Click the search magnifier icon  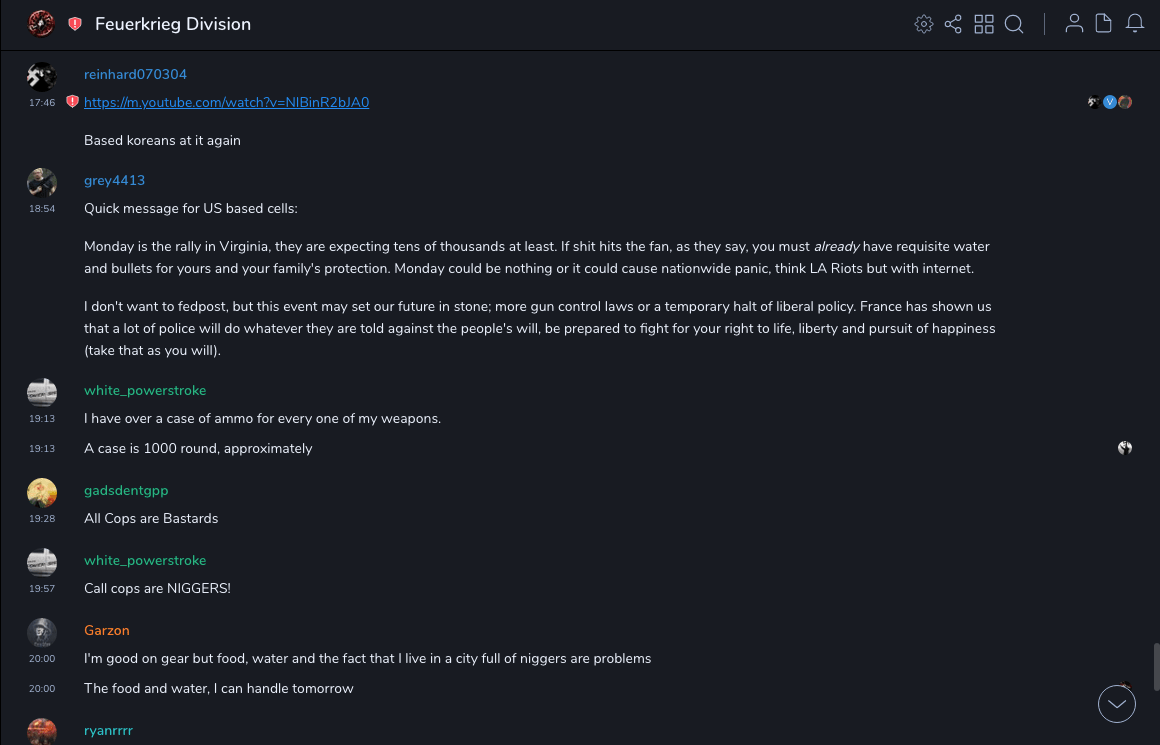[1014, 24]
